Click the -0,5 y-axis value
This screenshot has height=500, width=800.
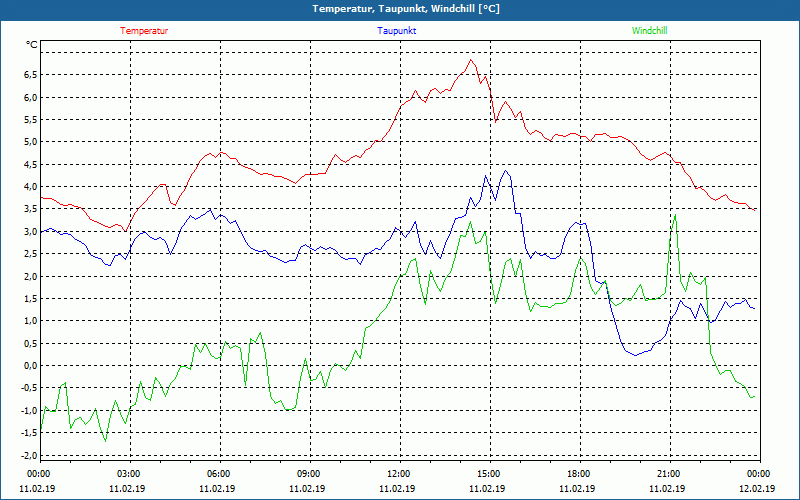(x=29, y=388)
